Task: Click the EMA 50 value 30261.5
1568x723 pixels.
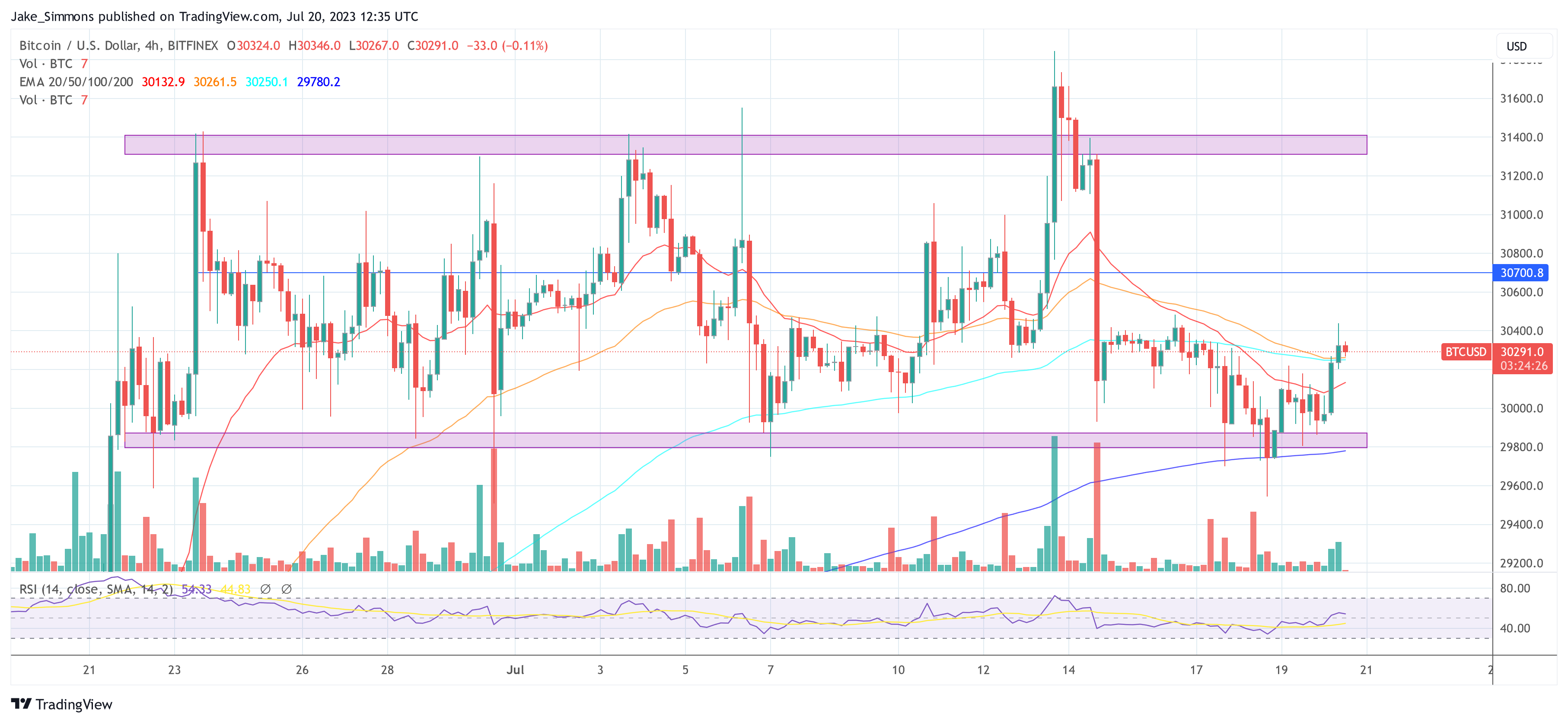Action: [x=215, y=82]
